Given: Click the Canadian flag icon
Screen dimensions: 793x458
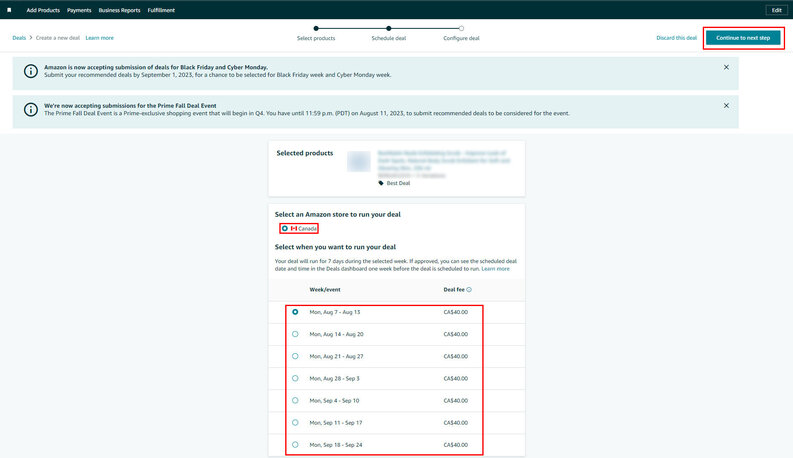Looking at the screenshot, I should point(294,228).
